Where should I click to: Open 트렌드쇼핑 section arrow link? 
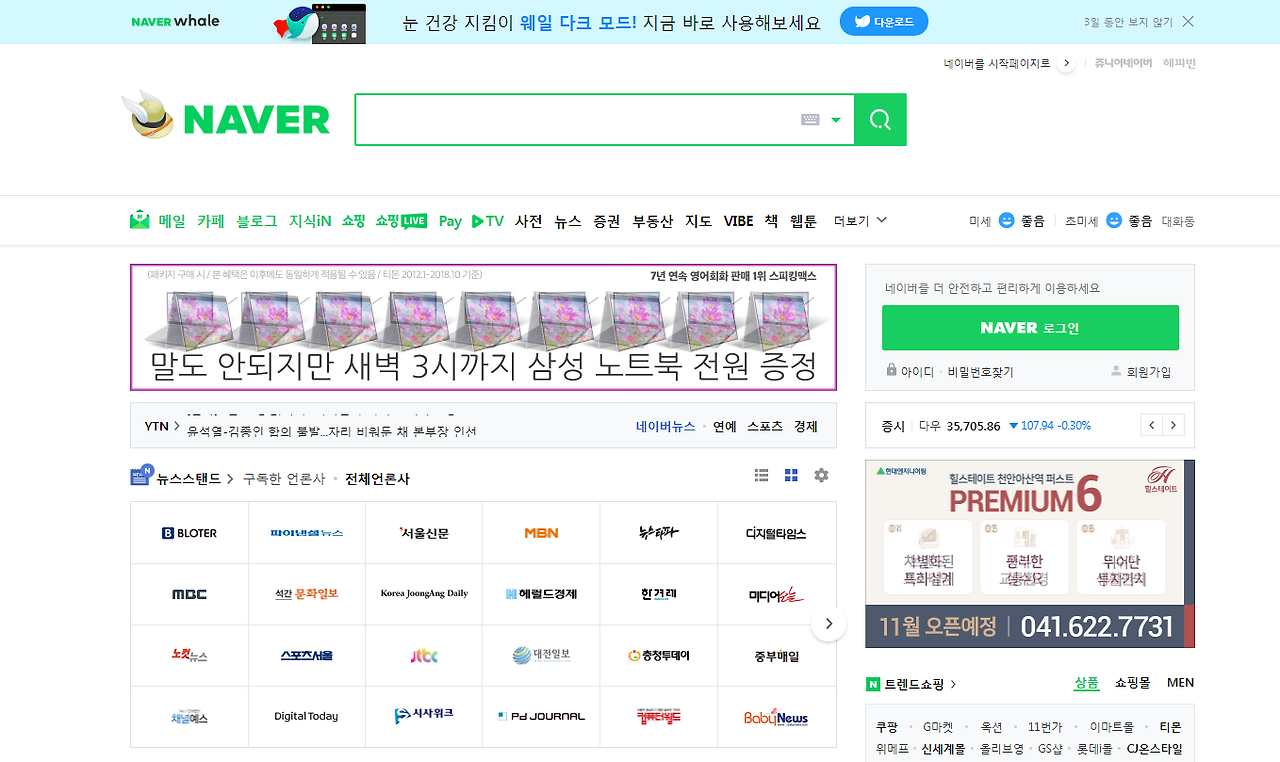953,684
